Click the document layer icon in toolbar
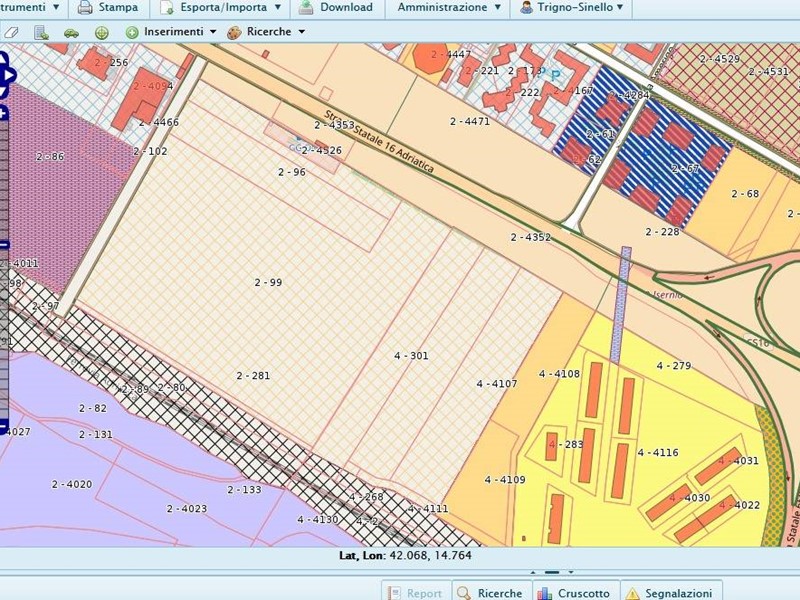Image resolution: width=800 pixels, height=600 pixels. click(41, 32)
